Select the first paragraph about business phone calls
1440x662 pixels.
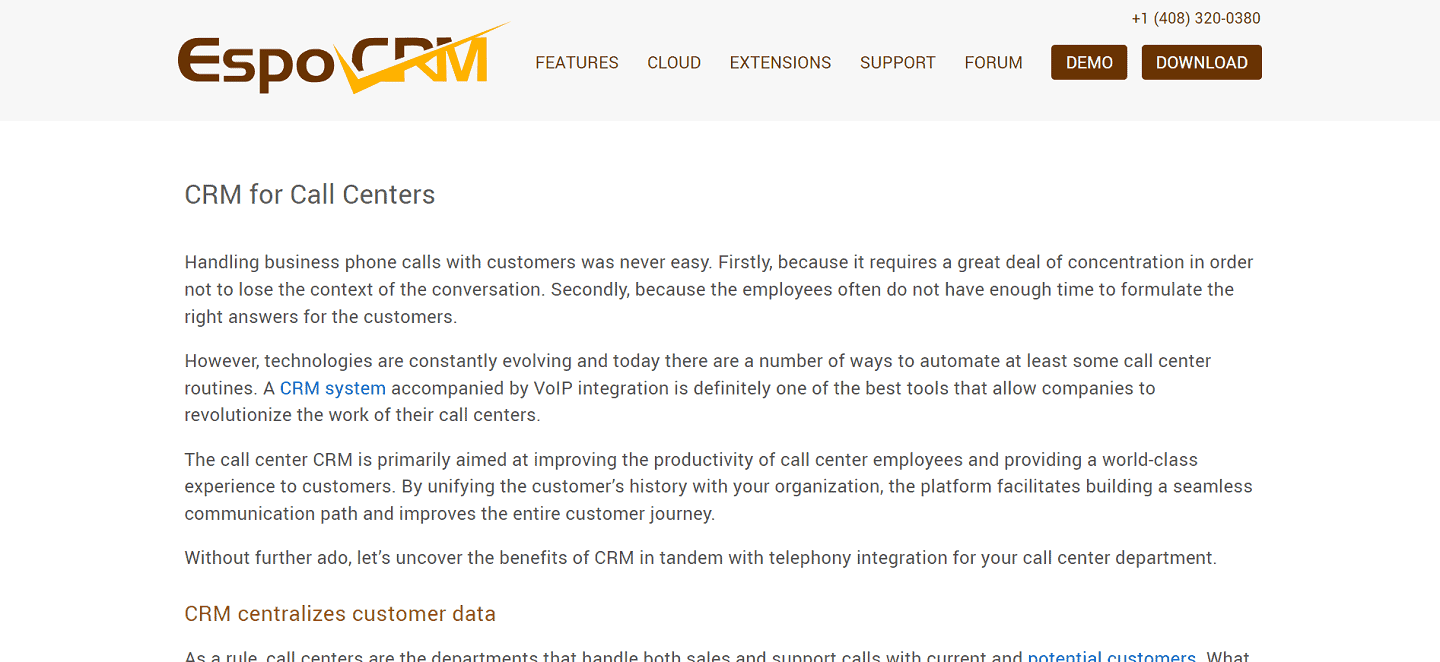(x=717, y=289)
